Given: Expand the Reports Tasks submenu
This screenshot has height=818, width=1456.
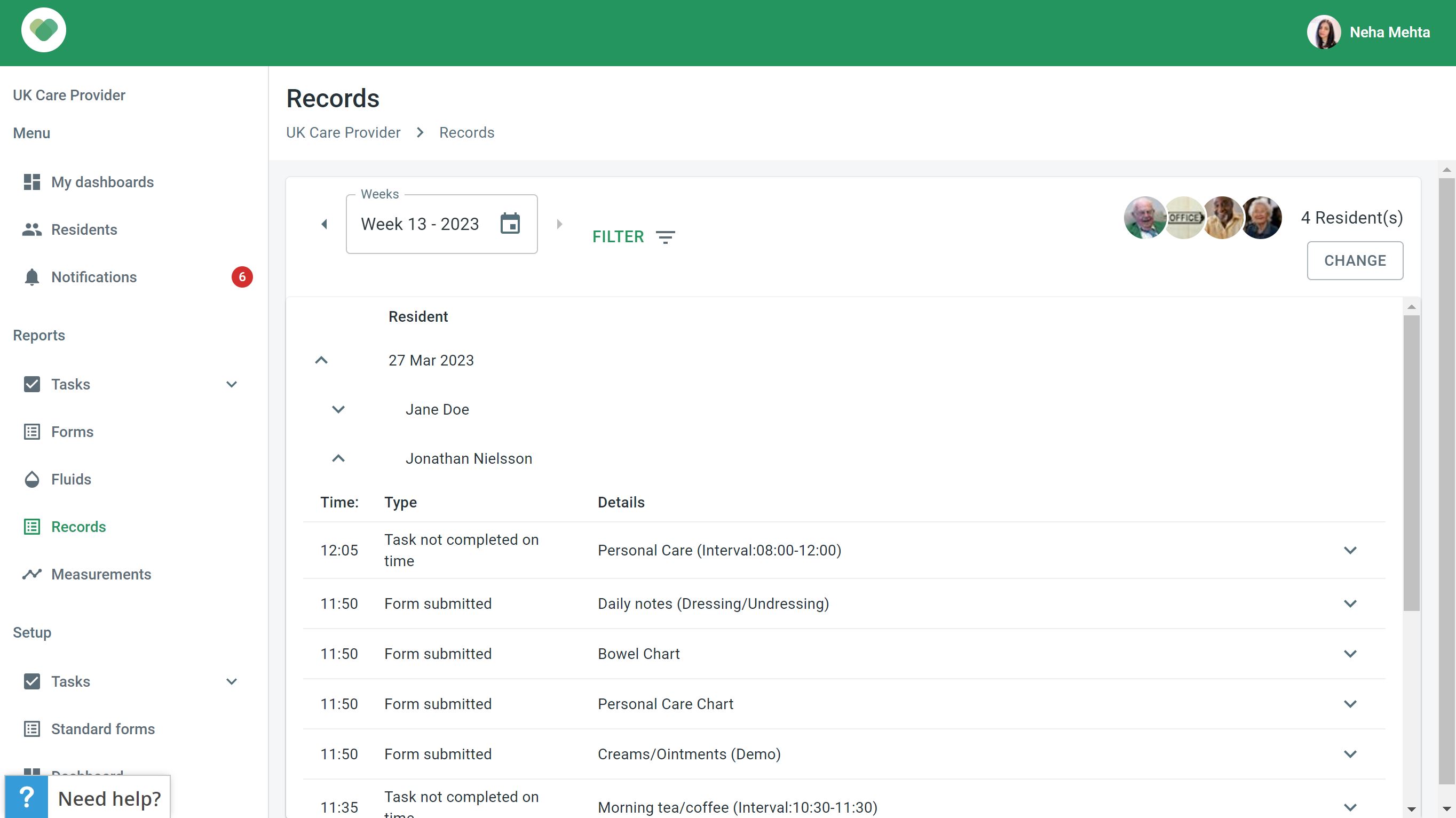Looking at the screenshot, I should pyautogui.click(x=231, y=384).
